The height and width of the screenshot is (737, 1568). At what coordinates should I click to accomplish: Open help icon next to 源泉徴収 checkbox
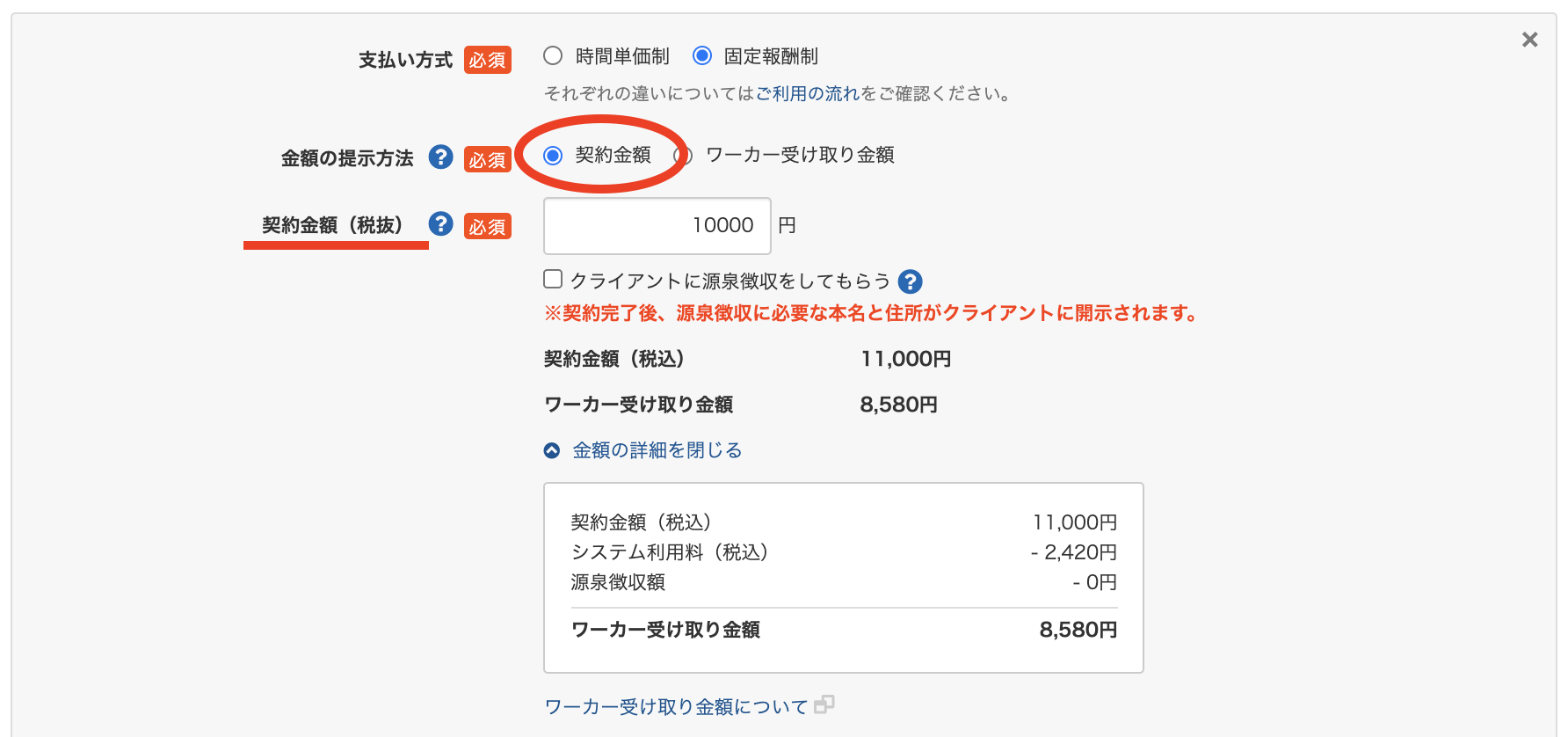(x=911, y=281)
